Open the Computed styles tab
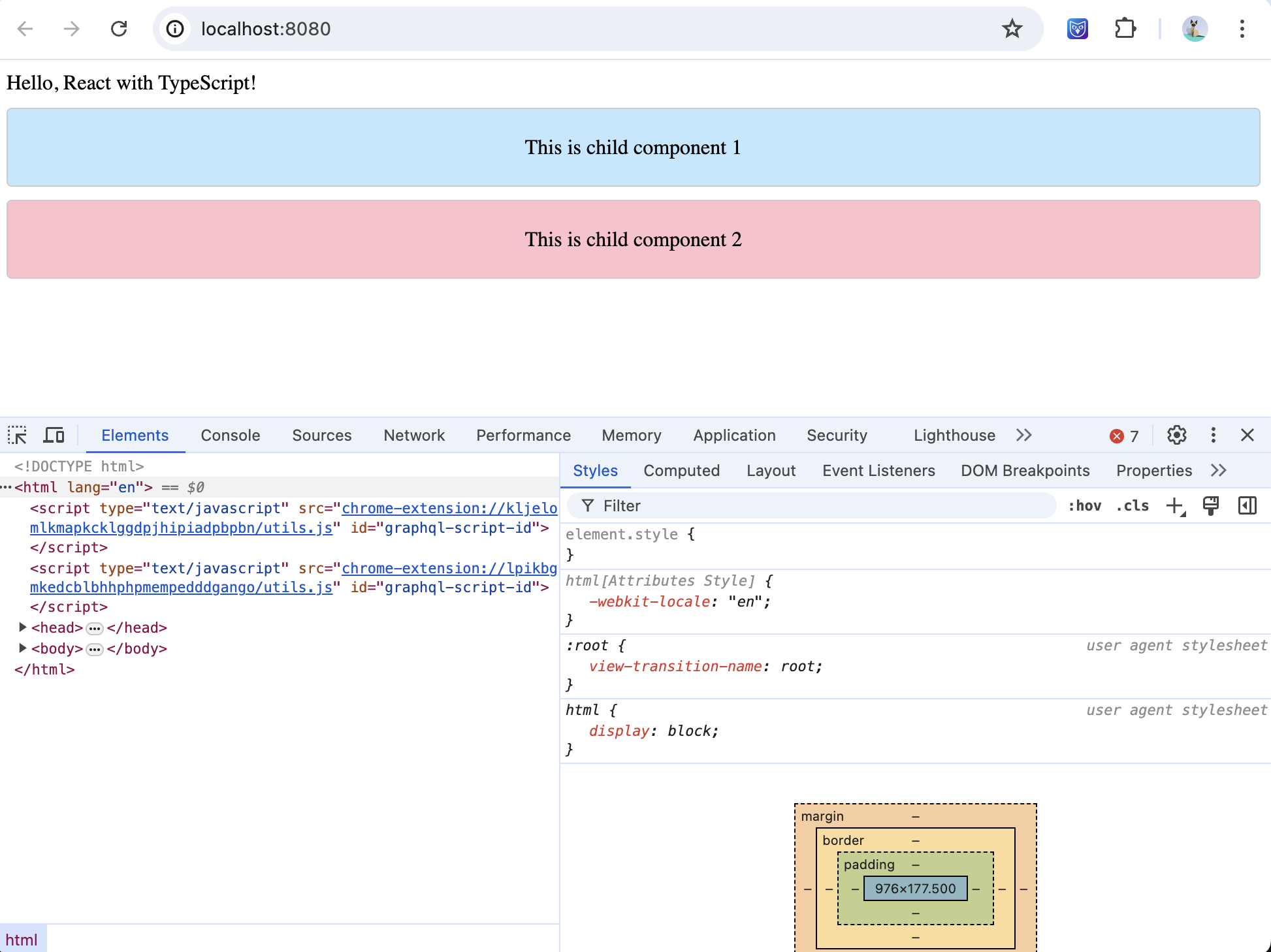The image size is (1271, 952). pos(681,471)
